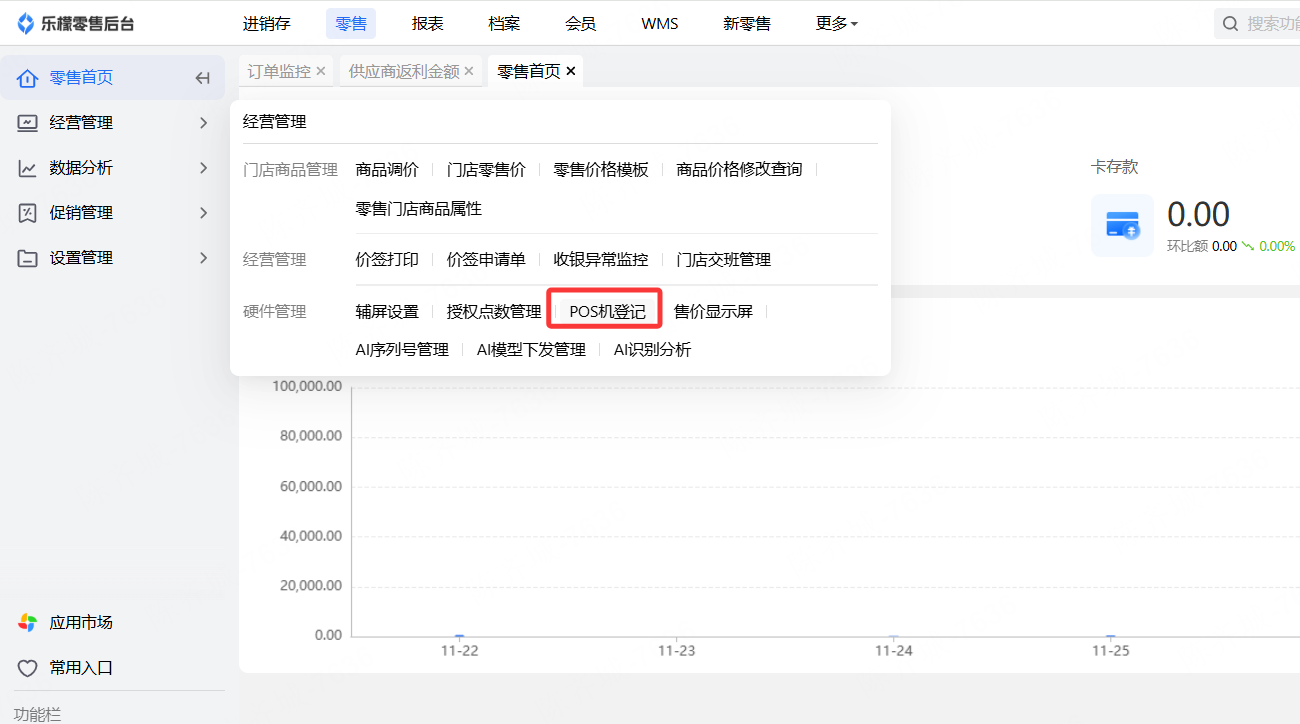The height and width of the screenshot is (724, 1300).
Task: Click the 卡存款 value 0.00
Action: pyautogui.click(x=1198, y=214)
